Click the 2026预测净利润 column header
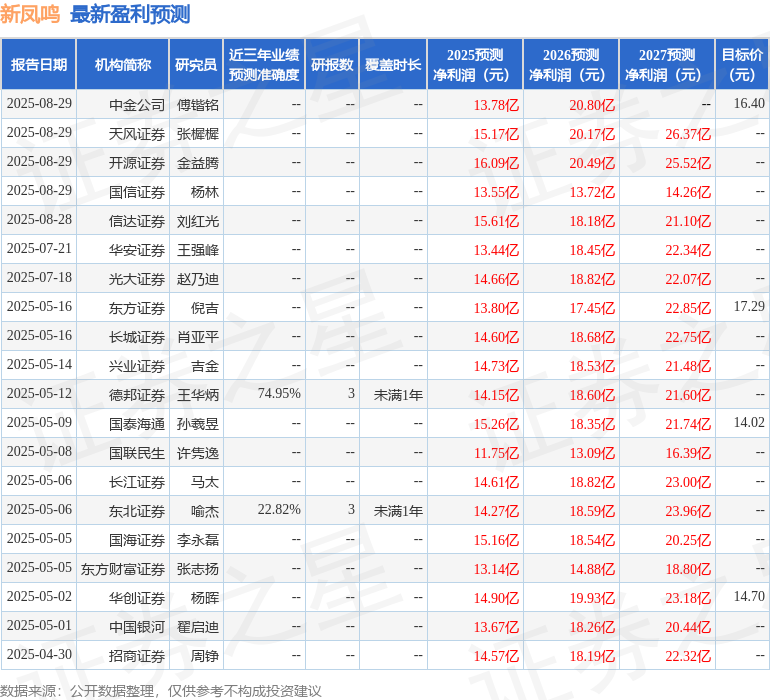This screenshot has width=770, height=700. [x=571, y=65]
